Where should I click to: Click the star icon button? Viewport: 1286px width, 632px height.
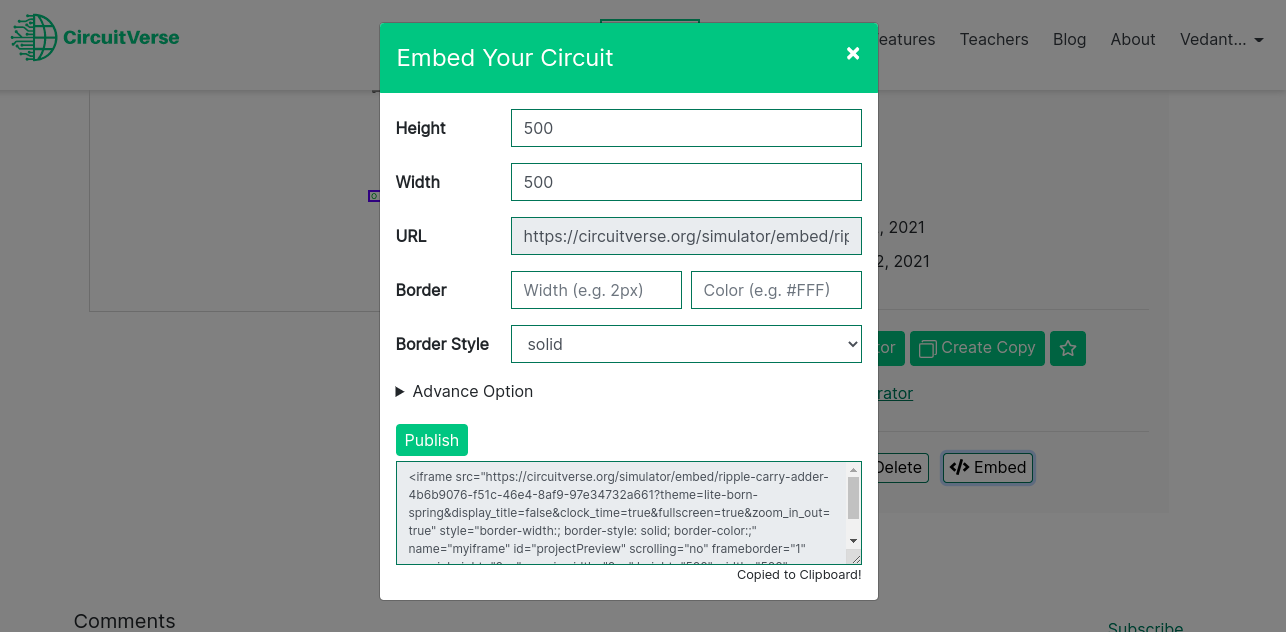point(1068,348)
